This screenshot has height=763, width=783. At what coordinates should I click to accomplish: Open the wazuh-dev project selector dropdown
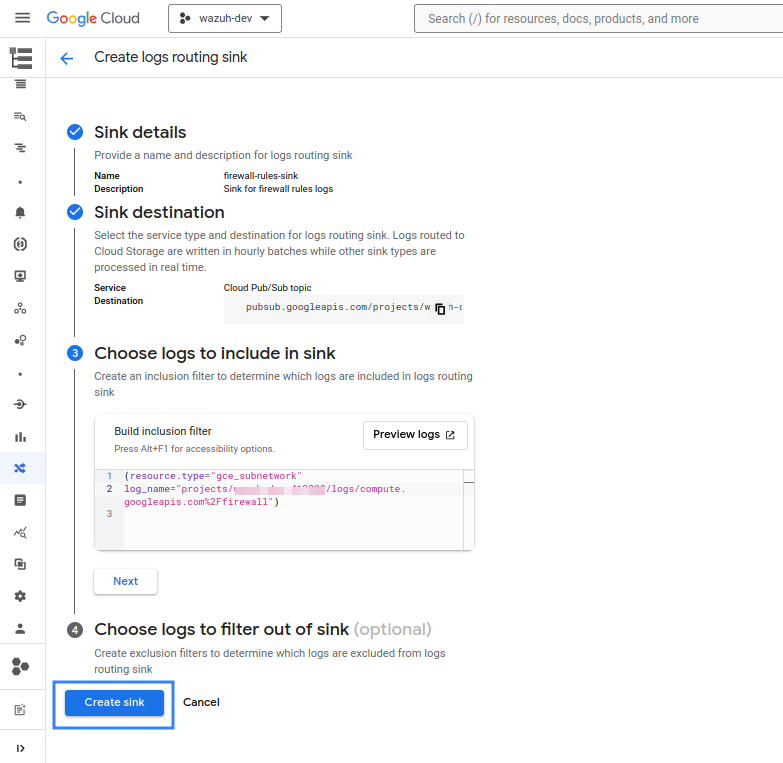click(x=225, y=18)
